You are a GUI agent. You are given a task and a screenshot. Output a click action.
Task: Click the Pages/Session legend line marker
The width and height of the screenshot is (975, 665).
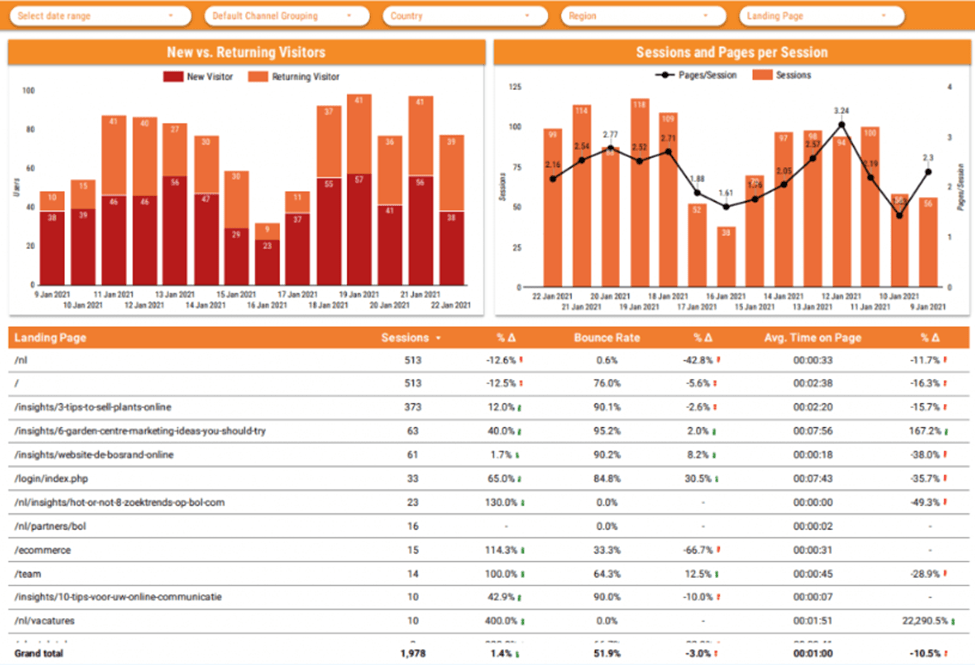pos(665,75)
